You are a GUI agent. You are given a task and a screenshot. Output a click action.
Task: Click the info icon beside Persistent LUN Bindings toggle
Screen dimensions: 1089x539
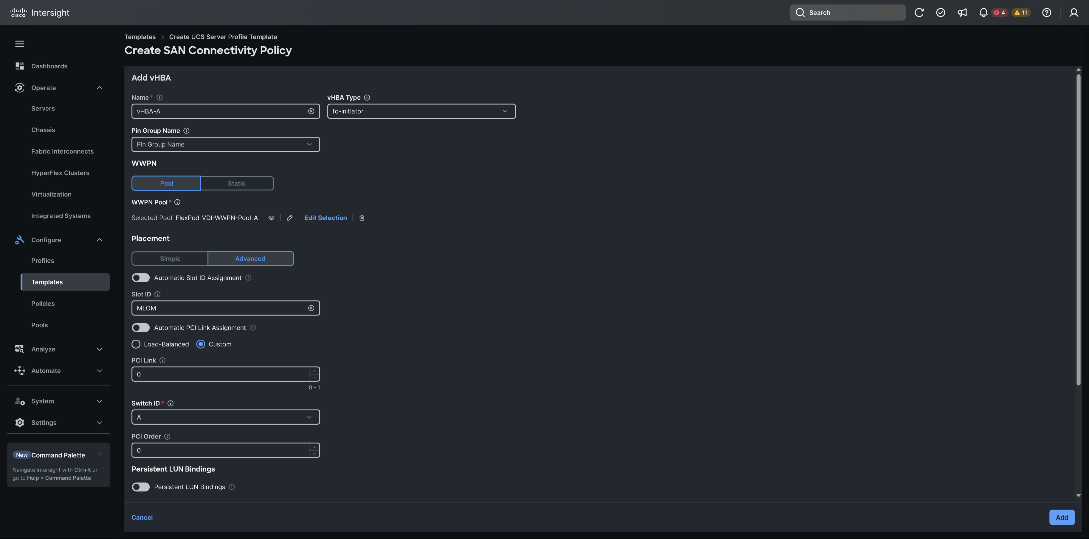coord(232,487)
